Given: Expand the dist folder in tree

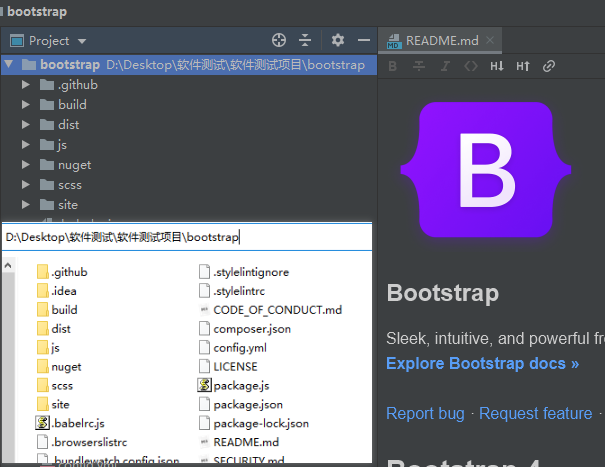Looking at the screenshot, I should coord(25,125).
